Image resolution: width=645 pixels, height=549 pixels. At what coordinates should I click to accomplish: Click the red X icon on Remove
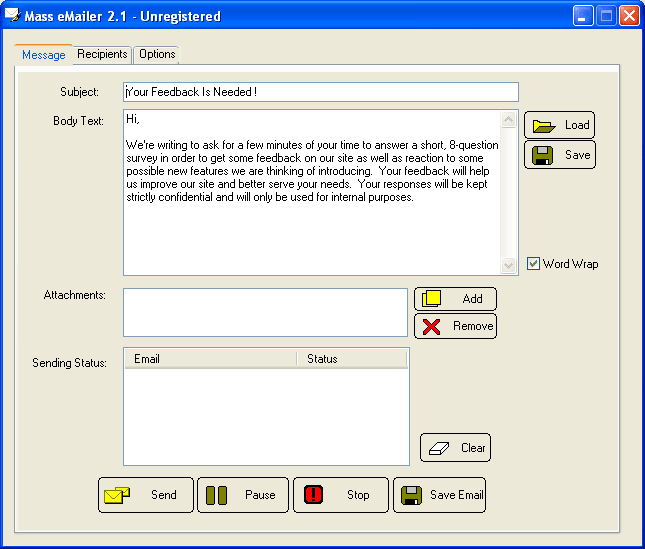[x=431, y=327]
